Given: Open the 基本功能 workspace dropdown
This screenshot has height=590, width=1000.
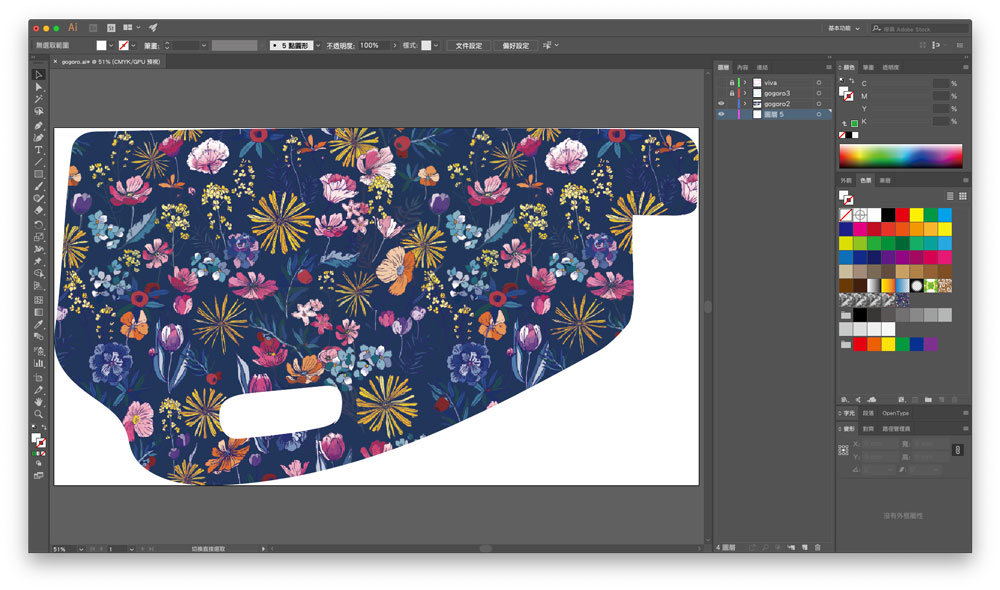Looking at the screenshot, I should (x=843, y=28).
